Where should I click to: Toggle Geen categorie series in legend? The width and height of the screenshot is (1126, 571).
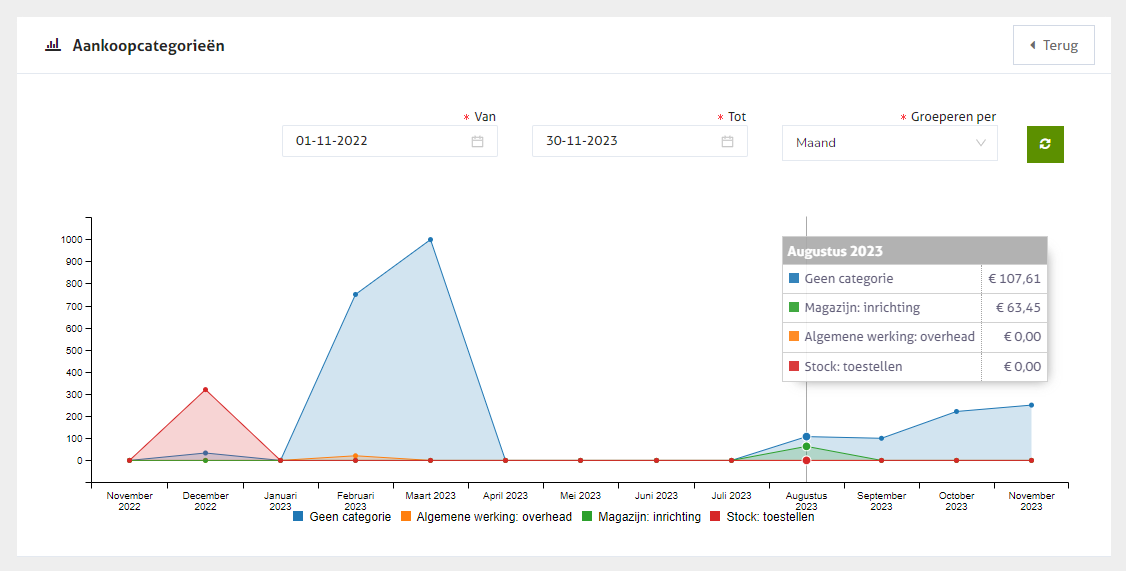tap(342, 517)
